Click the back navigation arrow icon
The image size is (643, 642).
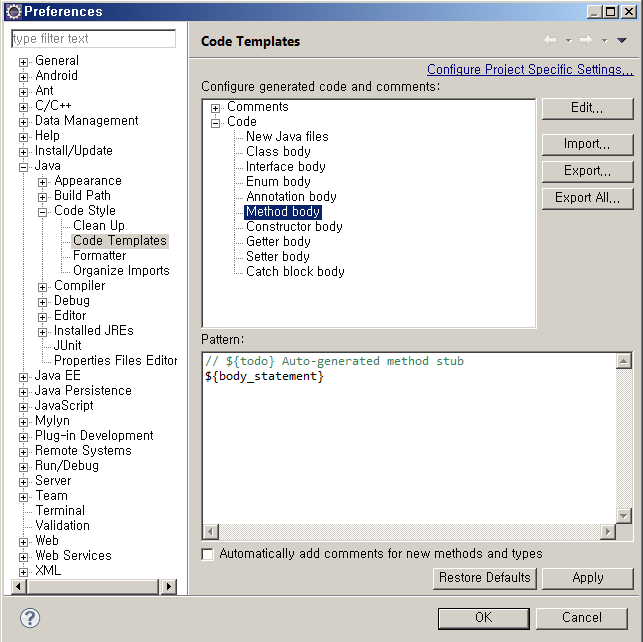point(550,40)
